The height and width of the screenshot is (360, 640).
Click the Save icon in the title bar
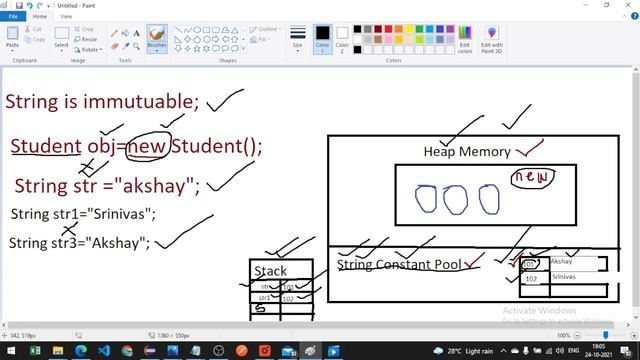point(19,5)
